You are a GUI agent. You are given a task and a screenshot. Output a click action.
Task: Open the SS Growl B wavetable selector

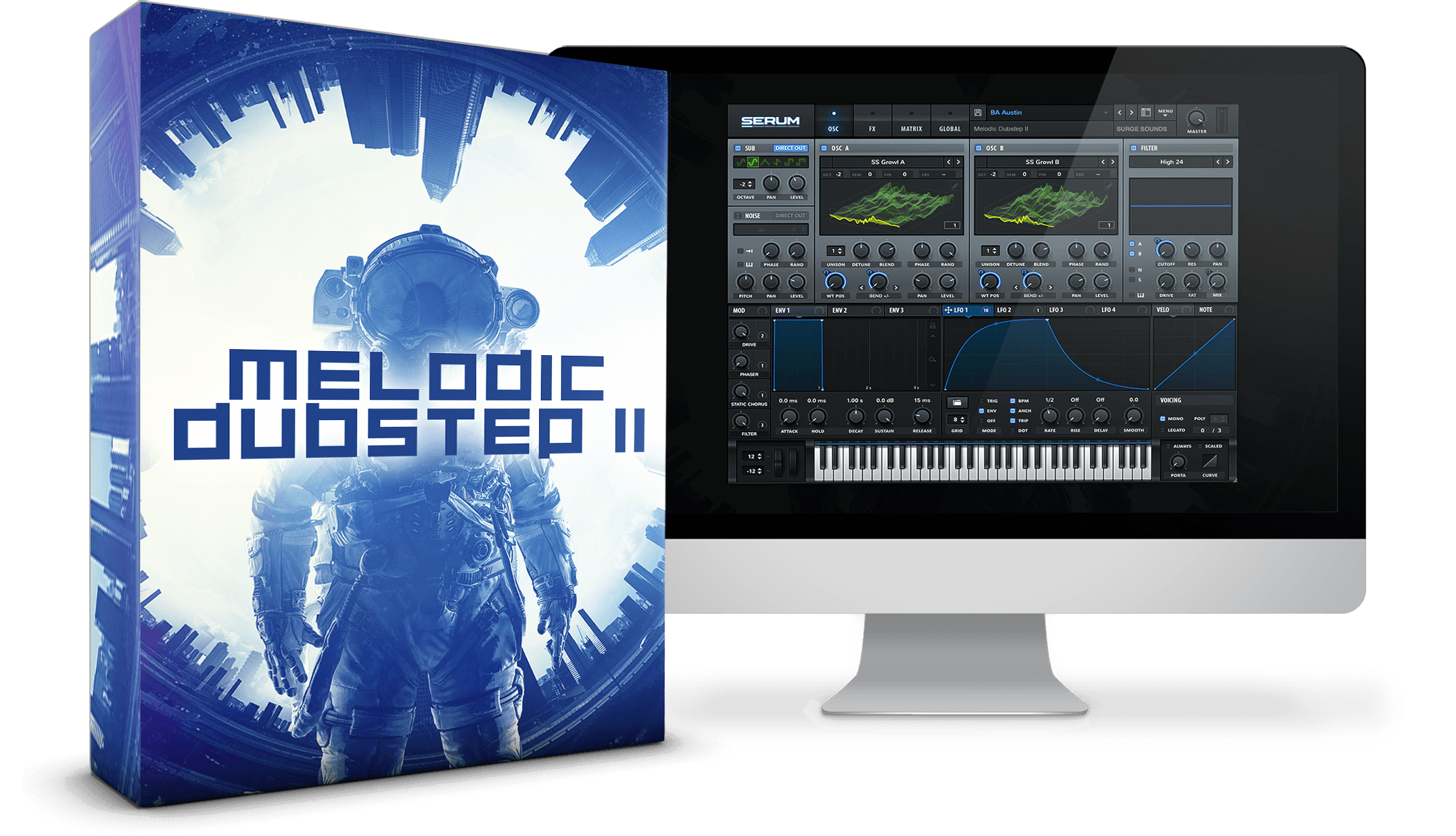pos(1042,162)
